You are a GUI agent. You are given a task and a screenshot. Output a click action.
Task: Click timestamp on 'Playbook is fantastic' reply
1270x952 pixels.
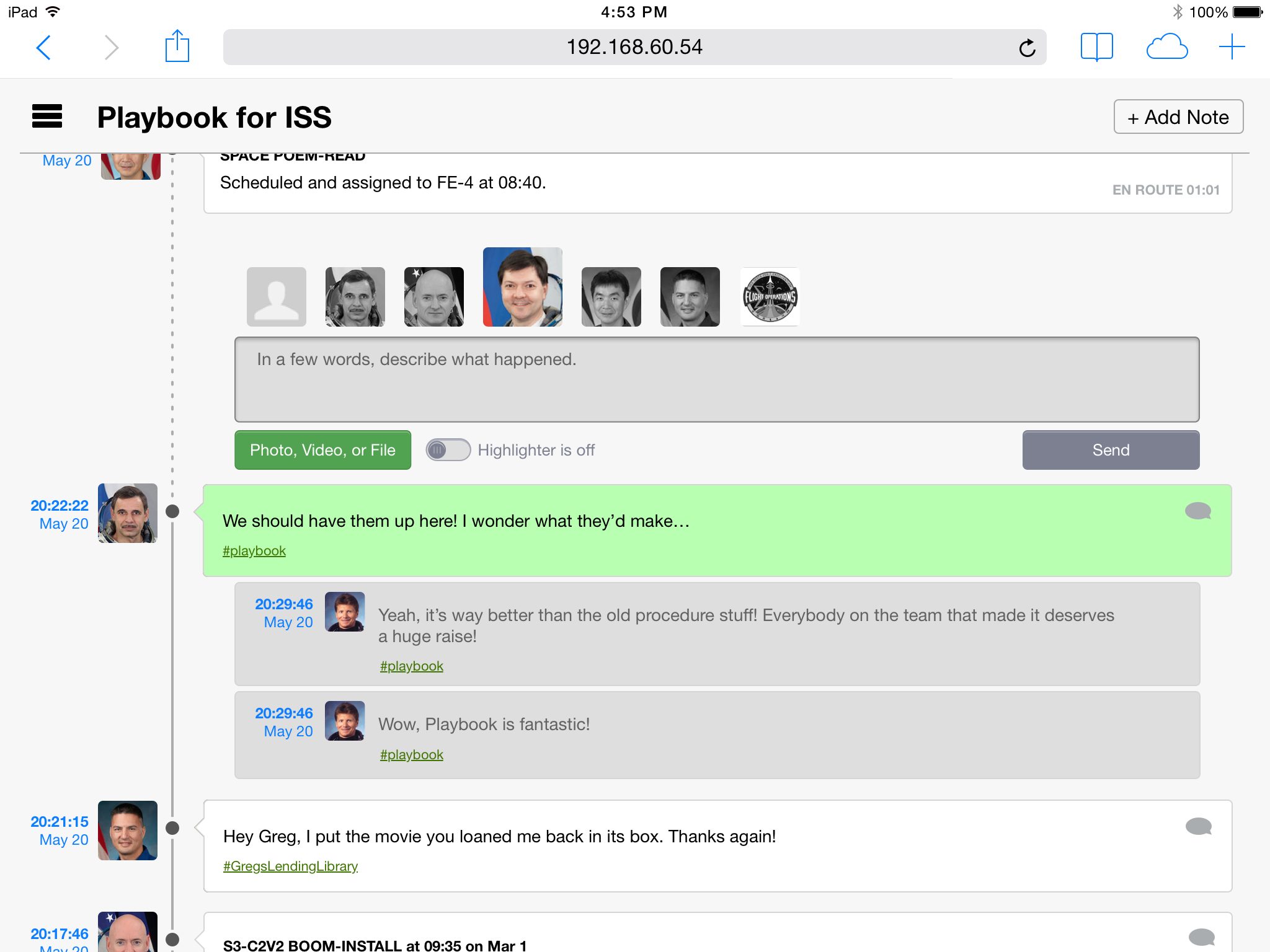click(x=284, y=713)
